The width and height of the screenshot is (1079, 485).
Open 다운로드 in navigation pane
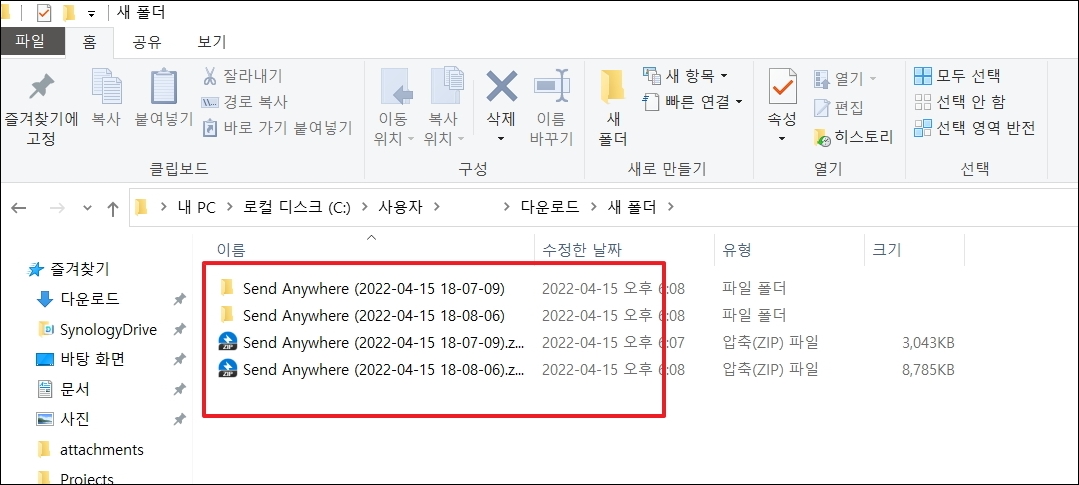(89, 299)
